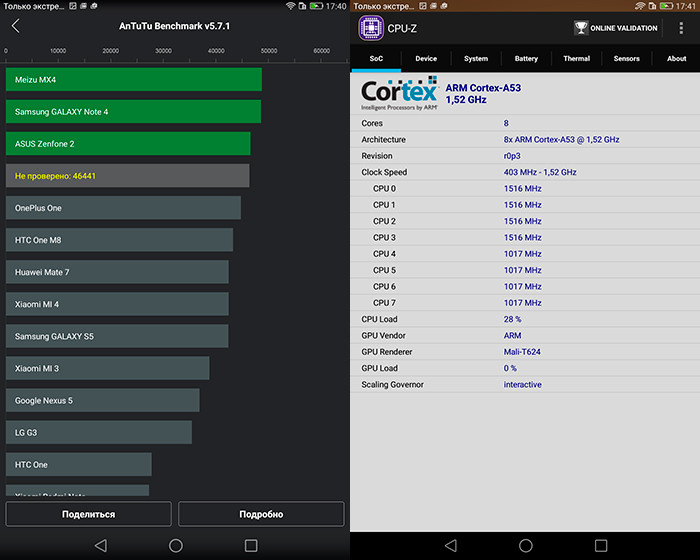Tap the CPU-Z app logo icon
The height and width of the screenshot is (560, 700).
[x=371, y=28]
